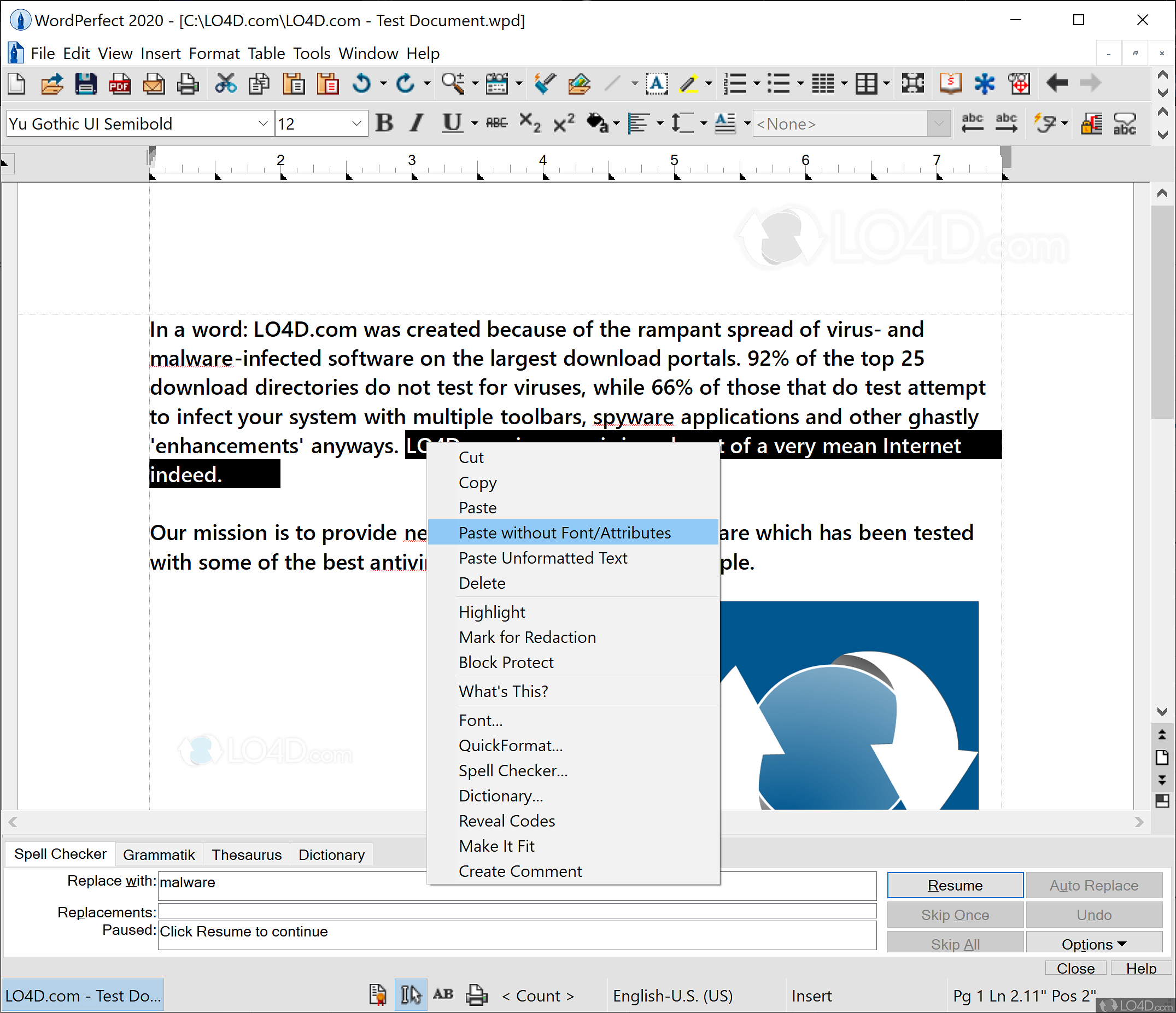Toggle Italic formatting
Viewport: 1176px width, 1013px height.
[417, 122]
